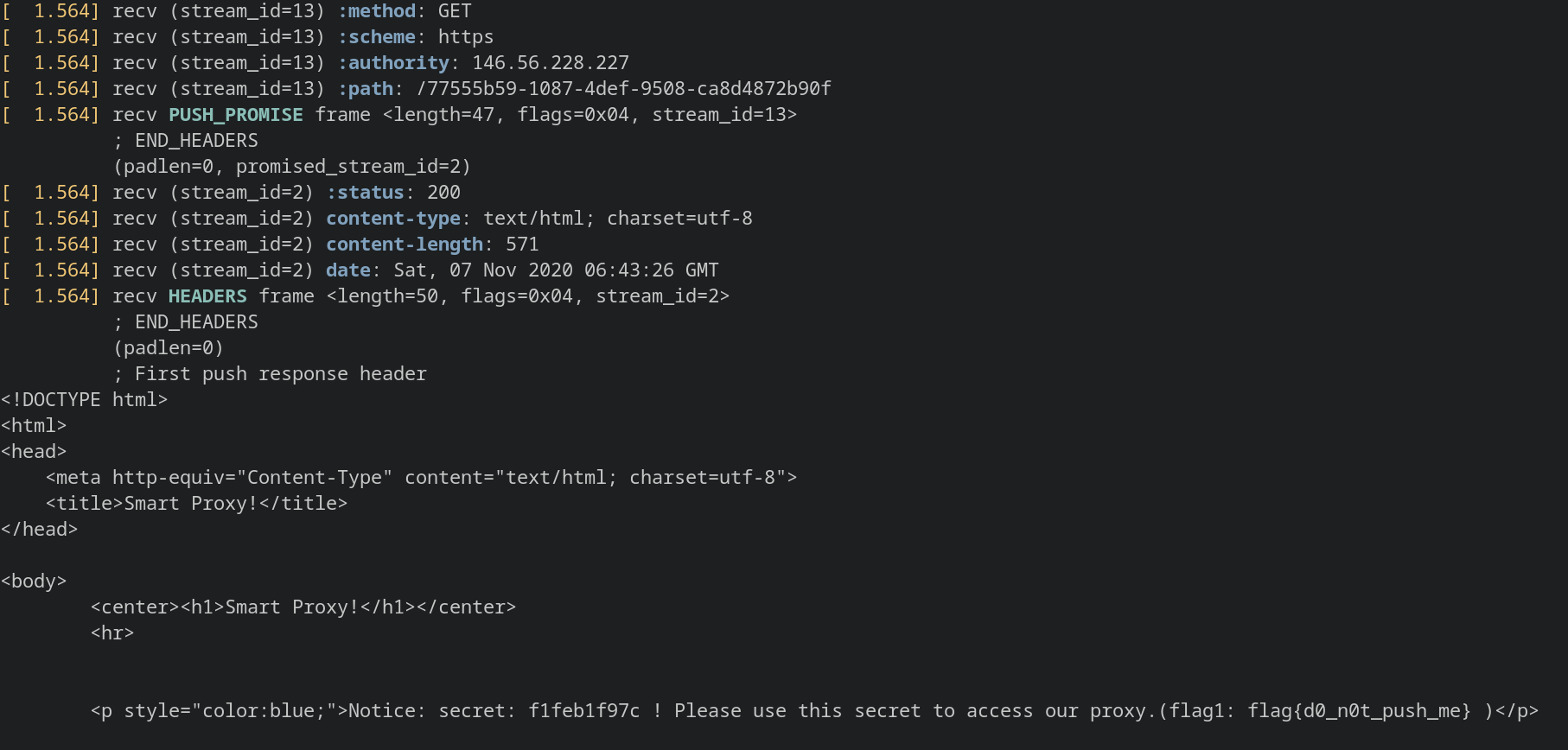1568x750 pixels.
Task: Click the flag{d0_n0t_push_me} text
Action: [x=1359, y=711]
